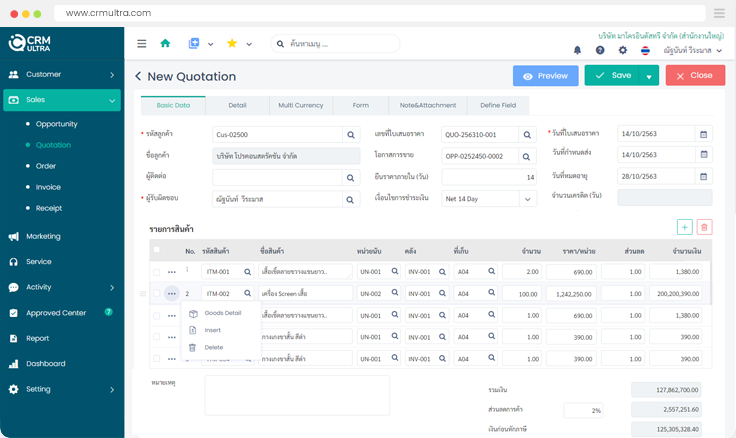Click the yellow favorites star icon
The image size is (736, 438).
click(x=232, y=43)
